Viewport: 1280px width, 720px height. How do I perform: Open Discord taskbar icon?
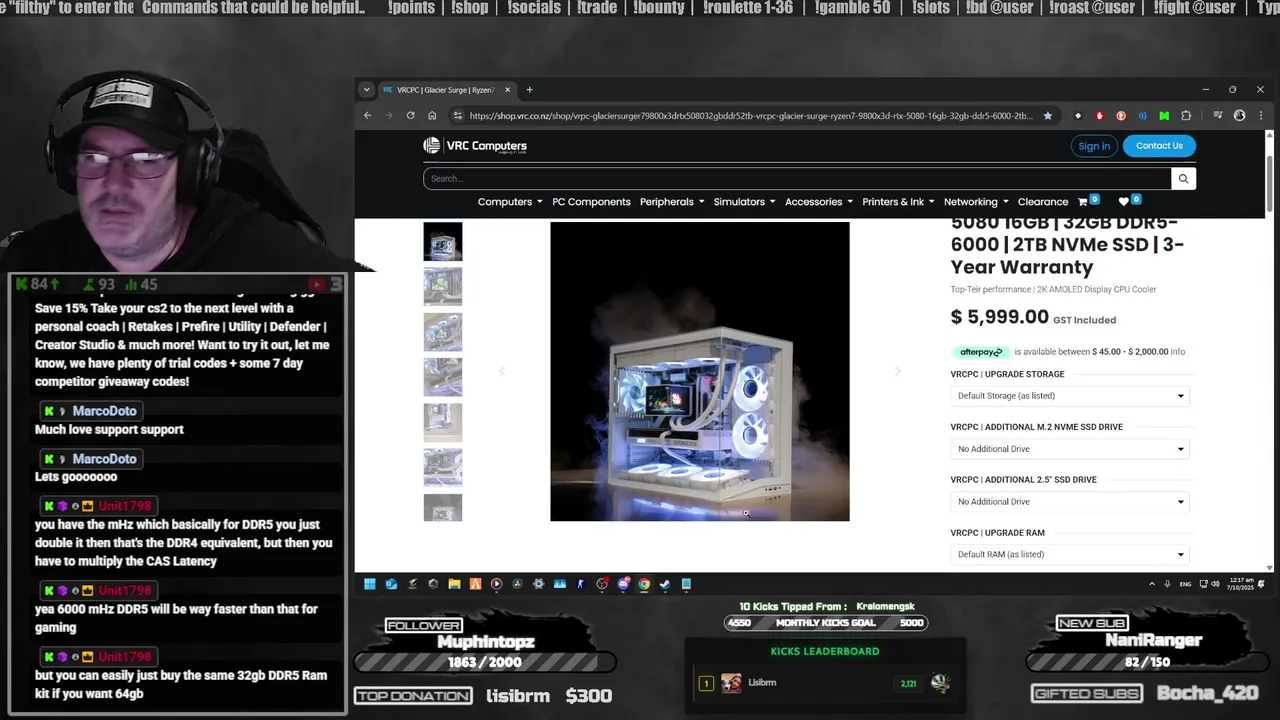623,584
